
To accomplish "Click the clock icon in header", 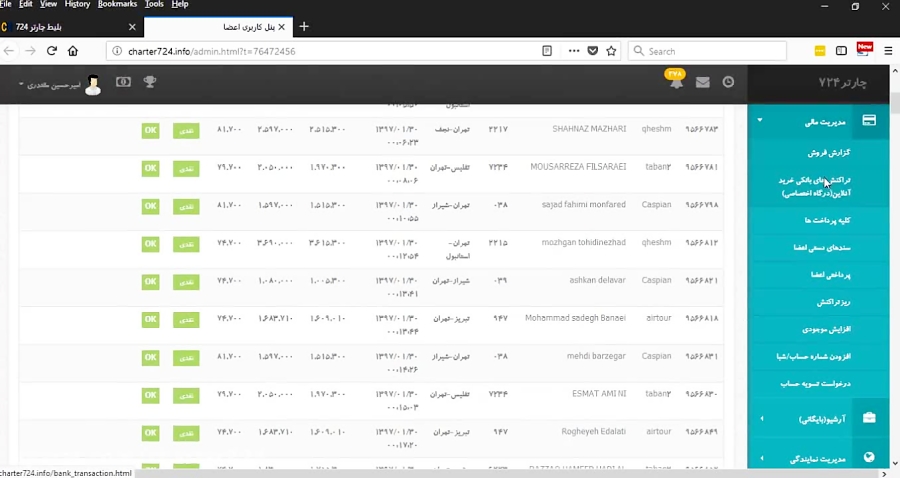I will tap(728, 82).
